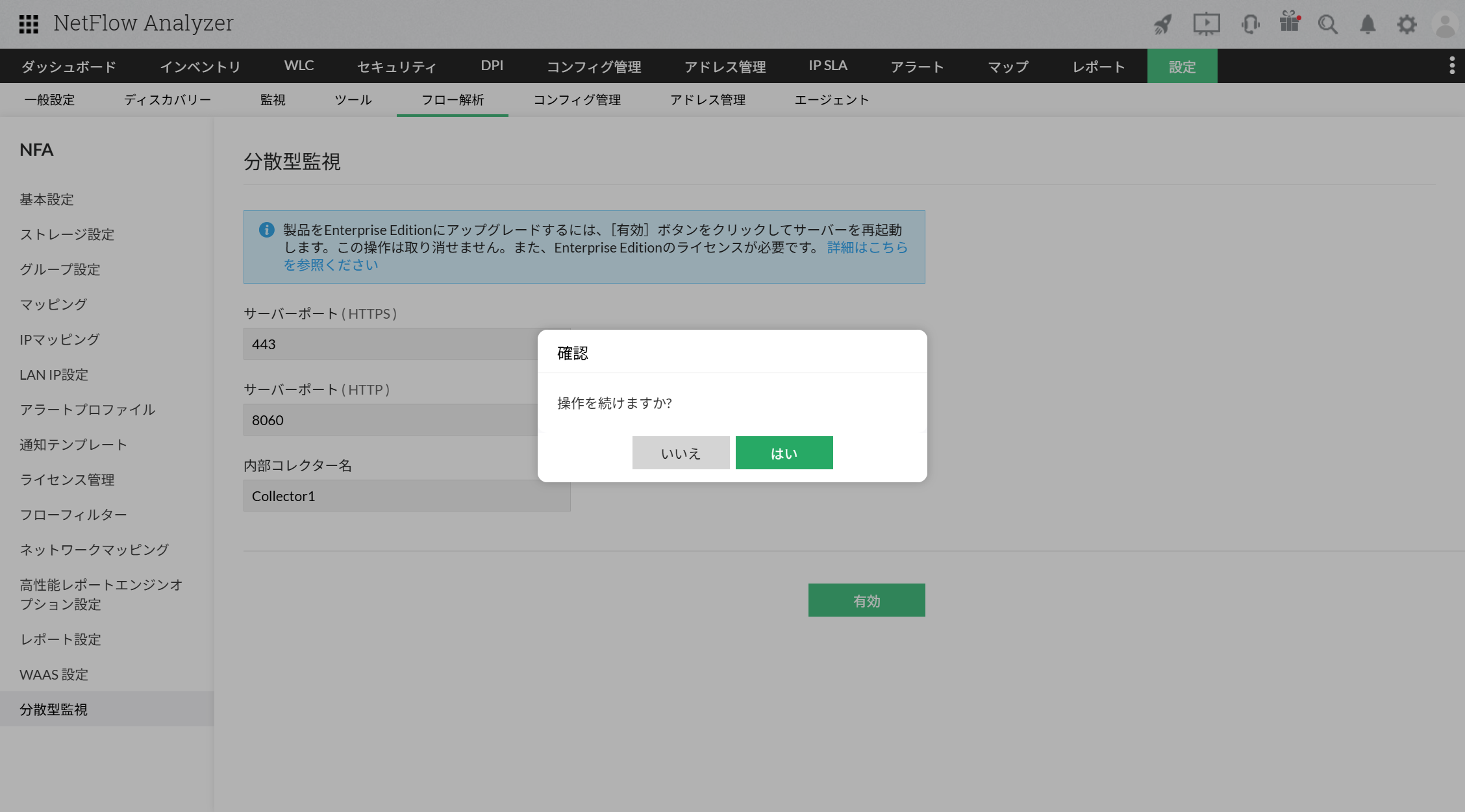Click はい to confirm operation
The height and width of the screenshot is (812, 1465).
tap(784, 453)
